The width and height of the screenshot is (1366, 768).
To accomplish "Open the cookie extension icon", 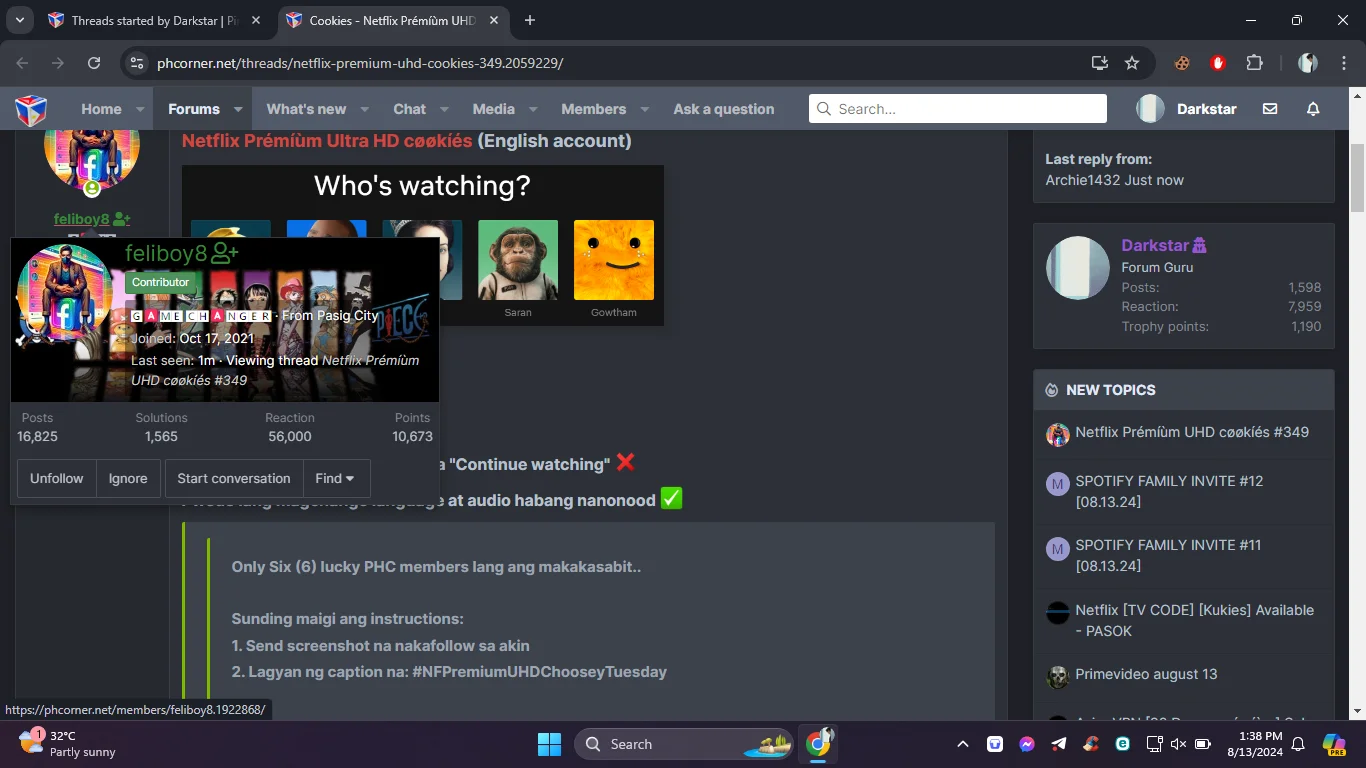I will click(1182, 63).
